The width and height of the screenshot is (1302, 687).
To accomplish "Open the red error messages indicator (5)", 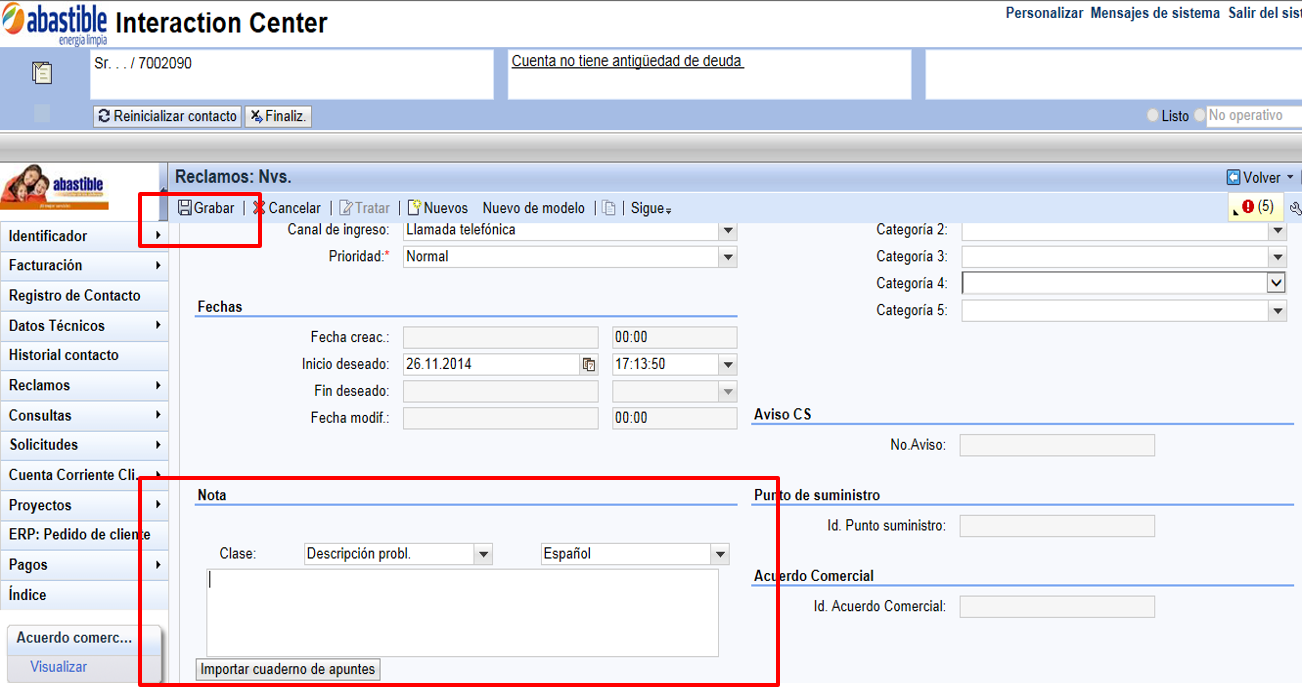I will (x=1257, y=207).
